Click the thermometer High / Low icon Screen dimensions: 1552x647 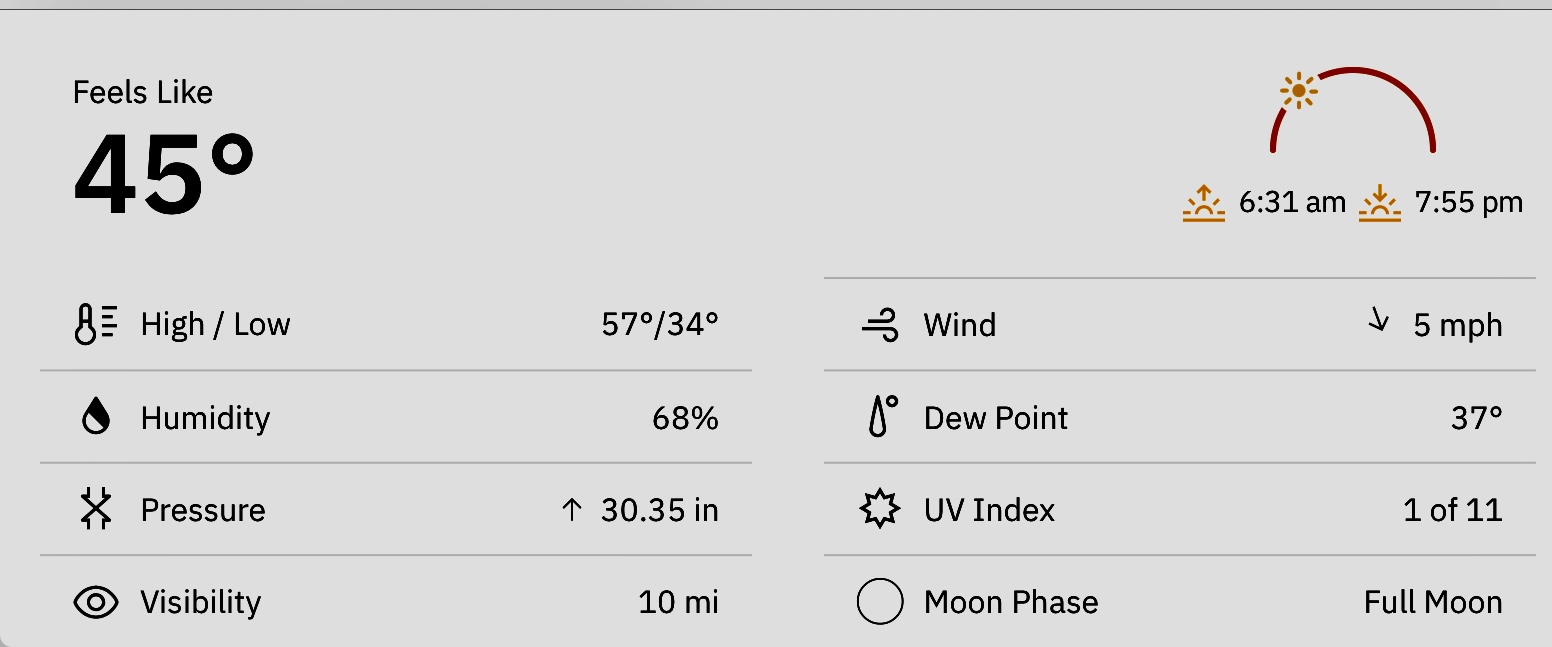coord(97,325)
